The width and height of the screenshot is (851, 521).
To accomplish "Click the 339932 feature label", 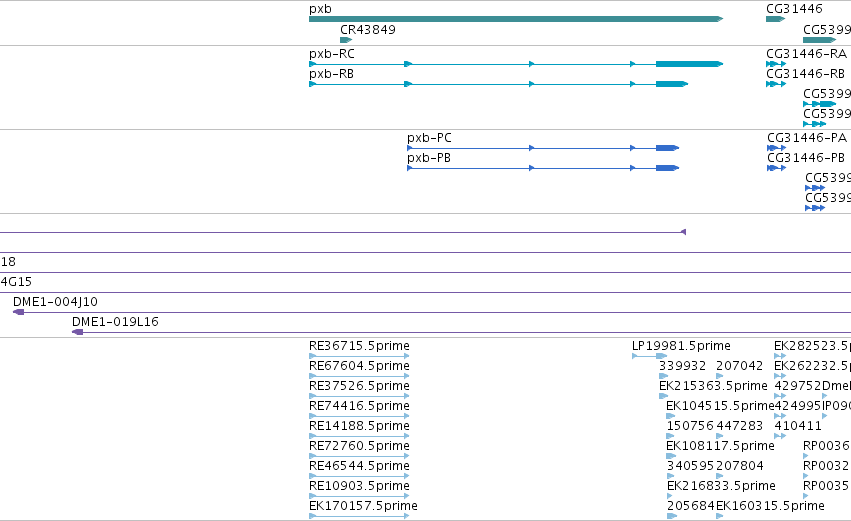I will tap(683, 366).
